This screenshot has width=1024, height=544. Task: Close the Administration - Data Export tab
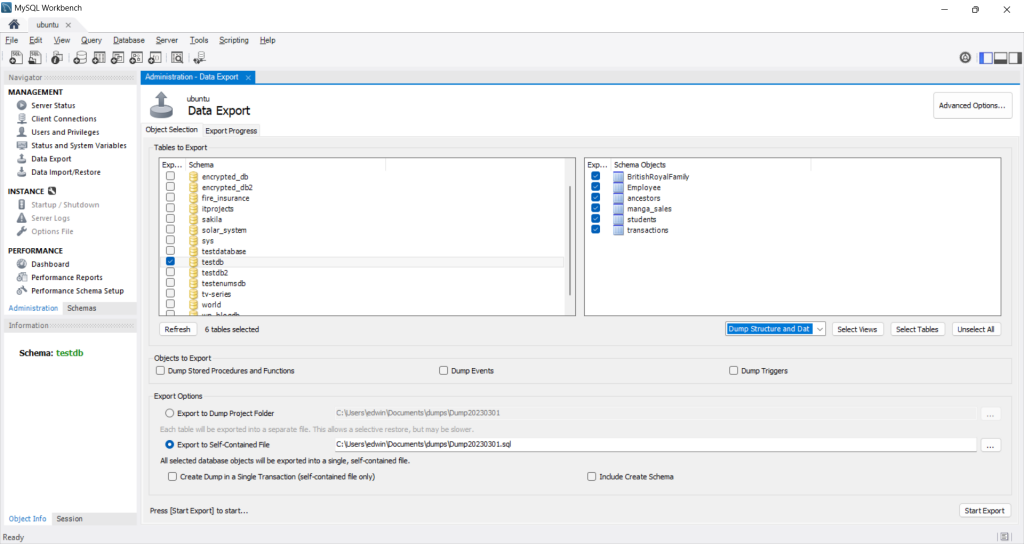248,77
